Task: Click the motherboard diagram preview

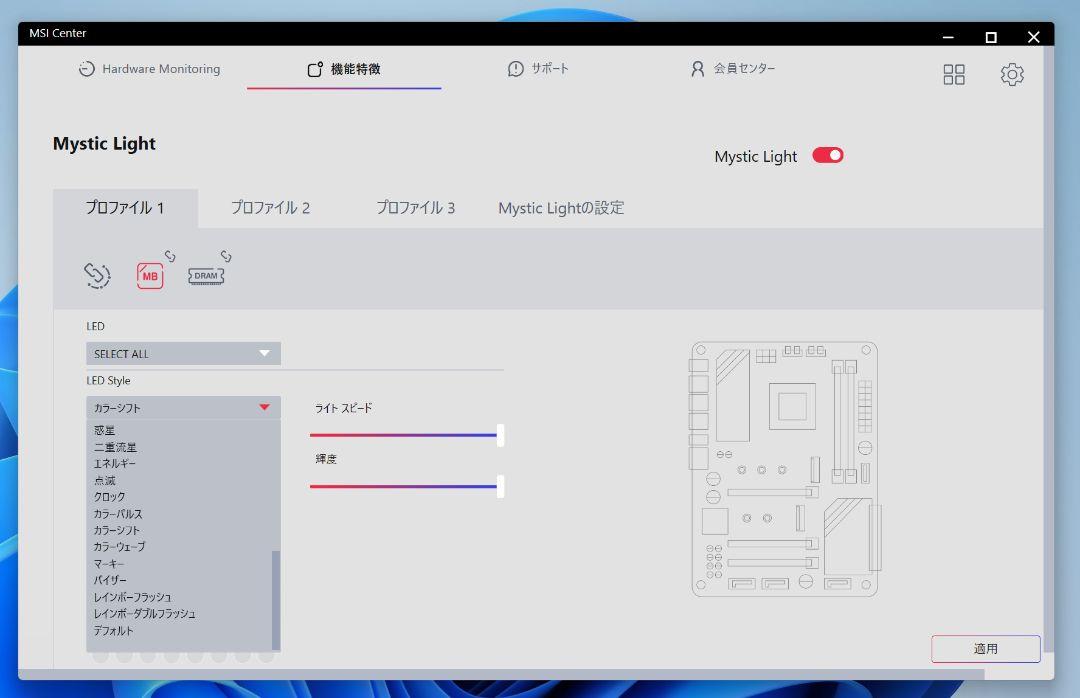Action: [x=785, y=469]
